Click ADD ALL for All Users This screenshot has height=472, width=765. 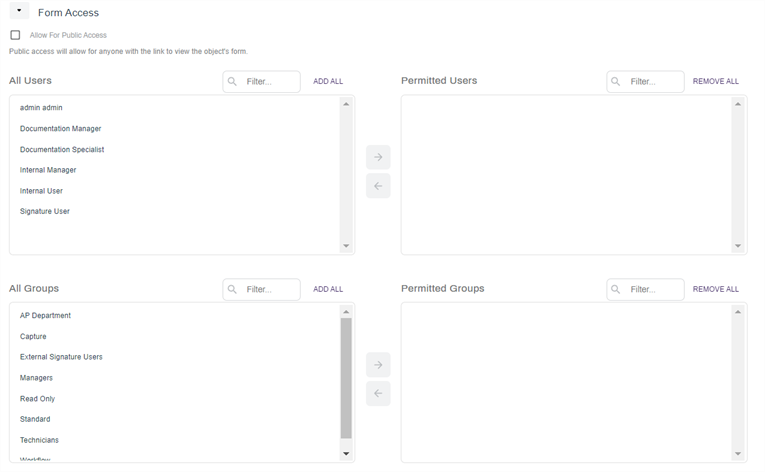328,82
